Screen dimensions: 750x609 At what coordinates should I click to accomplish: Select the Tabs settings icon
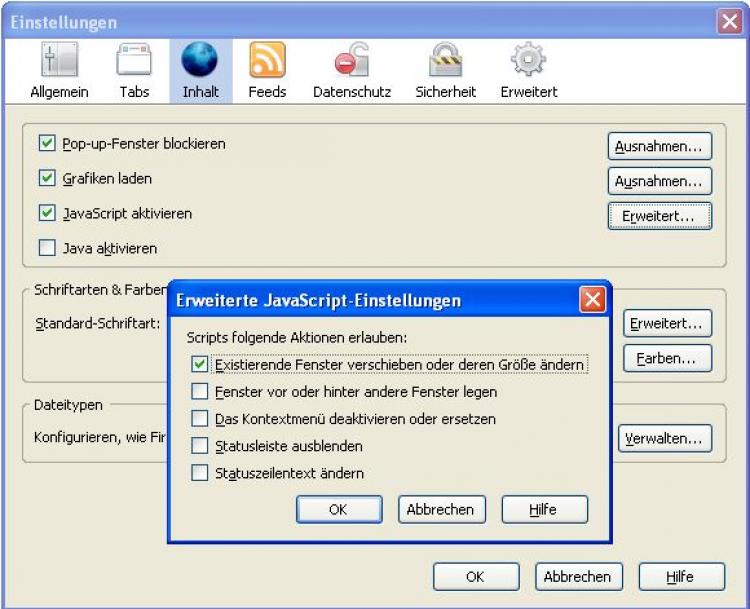click(x=134, y=62)
